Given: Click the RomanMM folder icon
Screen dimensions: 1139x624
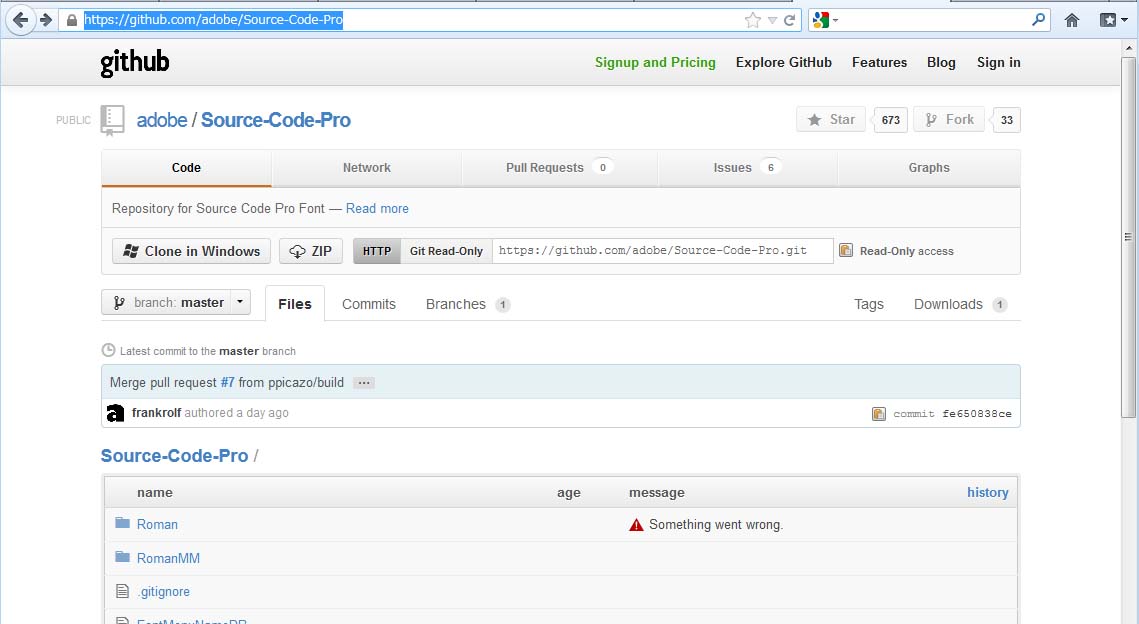Looking at the screenshot, I should [123, 557].
